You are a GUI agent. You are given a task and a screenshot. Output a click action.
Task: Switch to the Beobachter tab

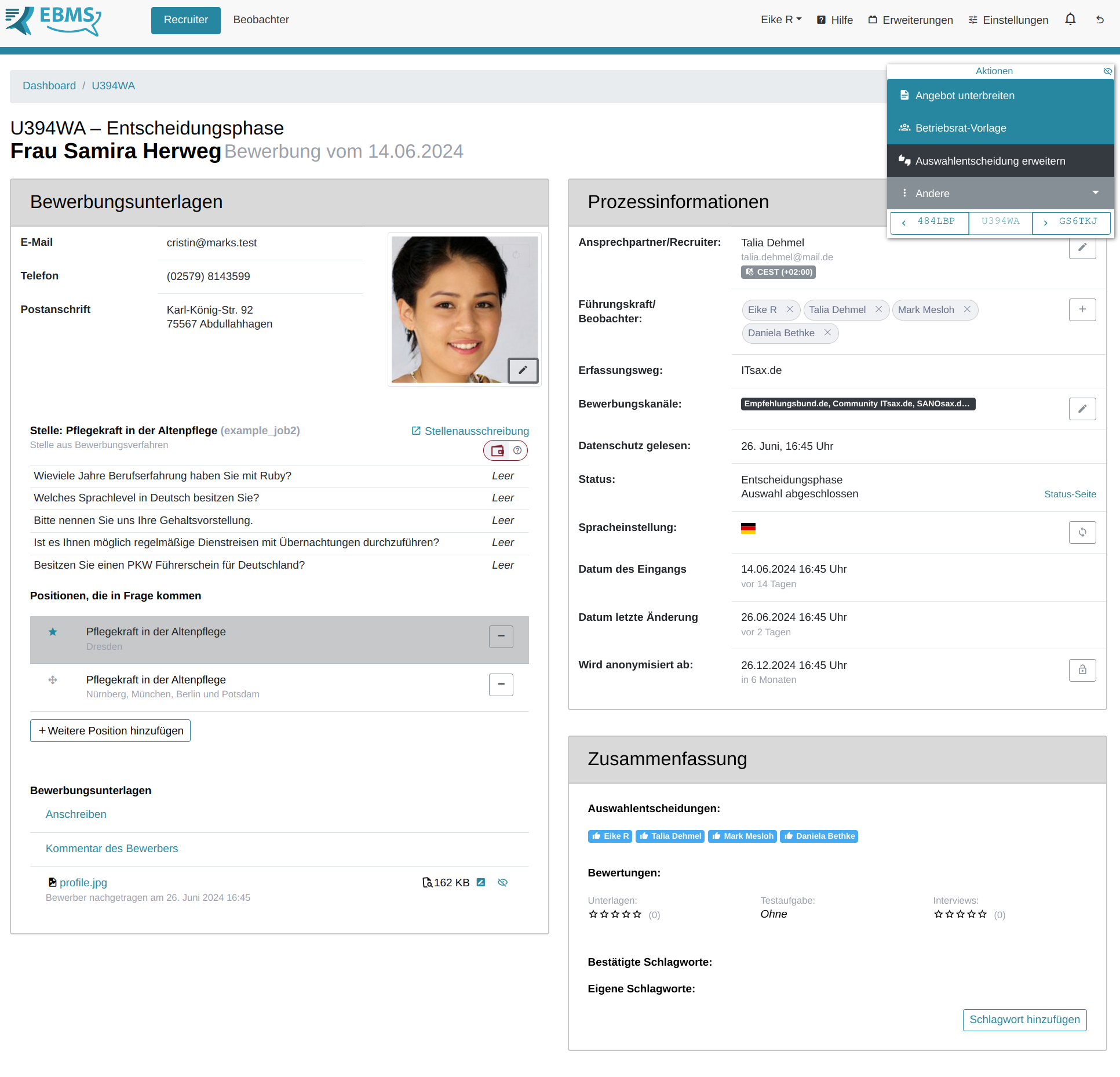[261, 19]
